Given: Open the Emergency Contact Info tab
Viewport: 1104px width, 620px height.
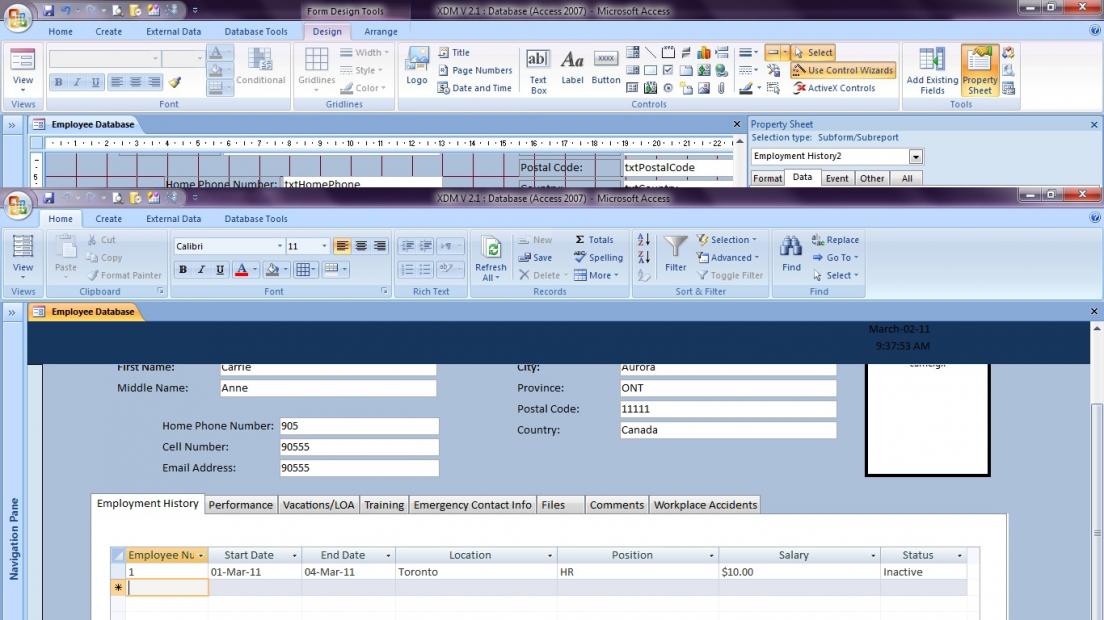Looking at the screenshot, I should [x=472, y=505].
